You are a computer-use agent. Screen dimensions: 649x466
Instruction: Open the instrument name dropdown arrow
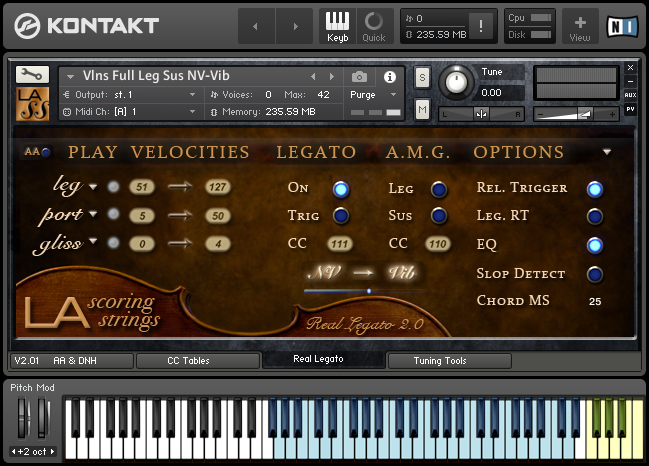click(70, 77)
